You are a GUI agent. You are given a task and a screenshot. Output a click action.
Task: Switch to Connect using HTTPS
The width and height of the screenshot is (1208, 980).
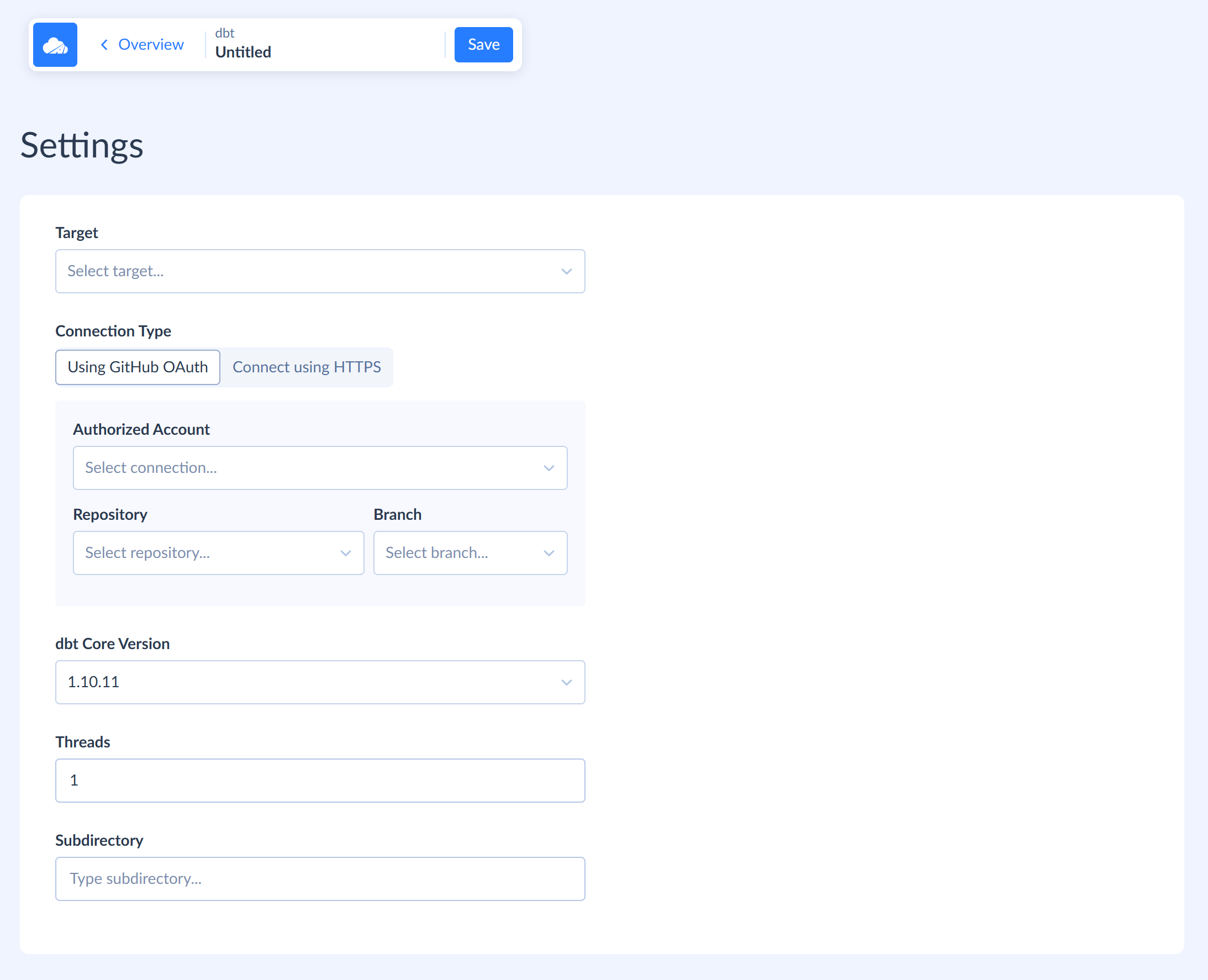coord(307,367)
